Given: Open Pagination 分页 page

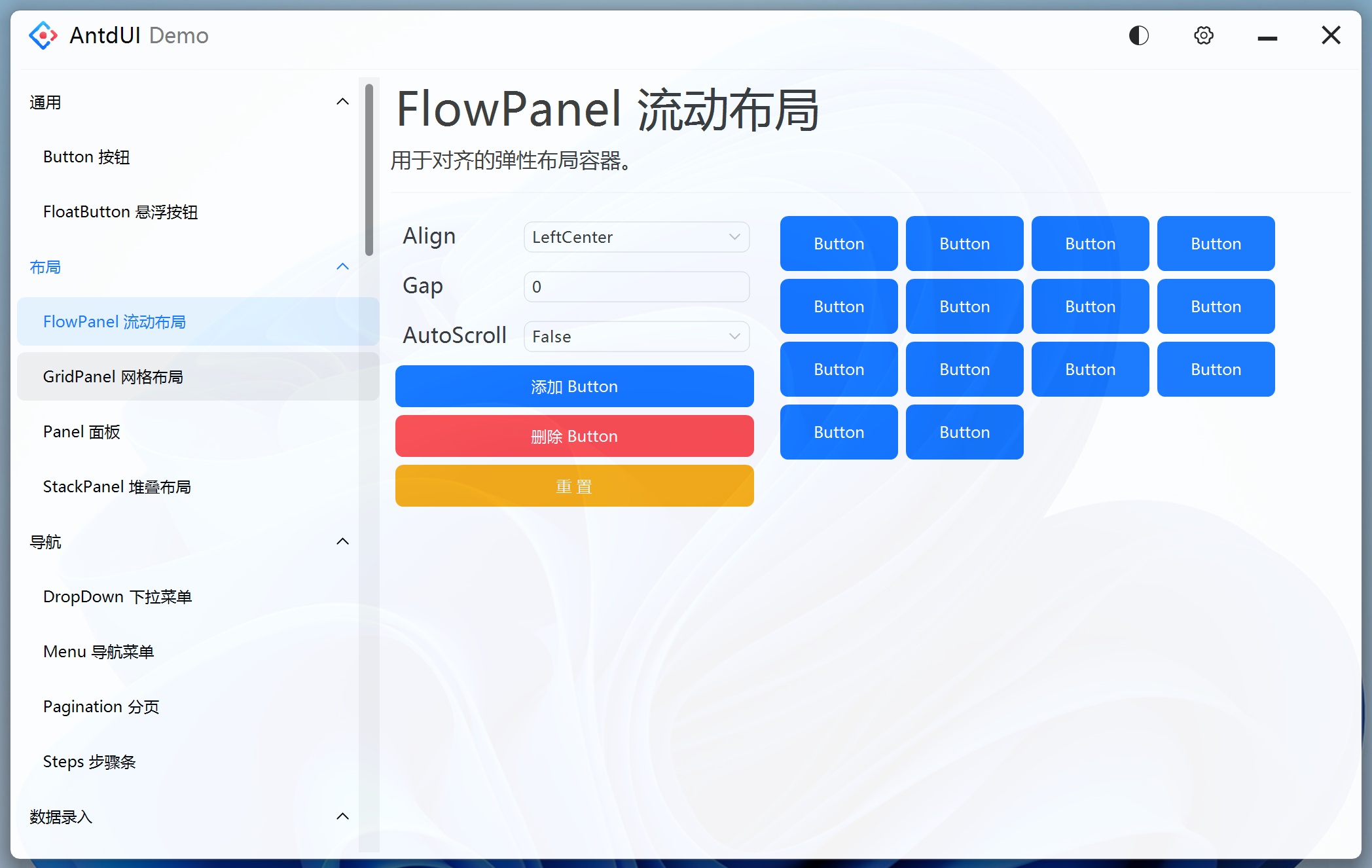Looking at the screenshot, I should coord(101,706).
